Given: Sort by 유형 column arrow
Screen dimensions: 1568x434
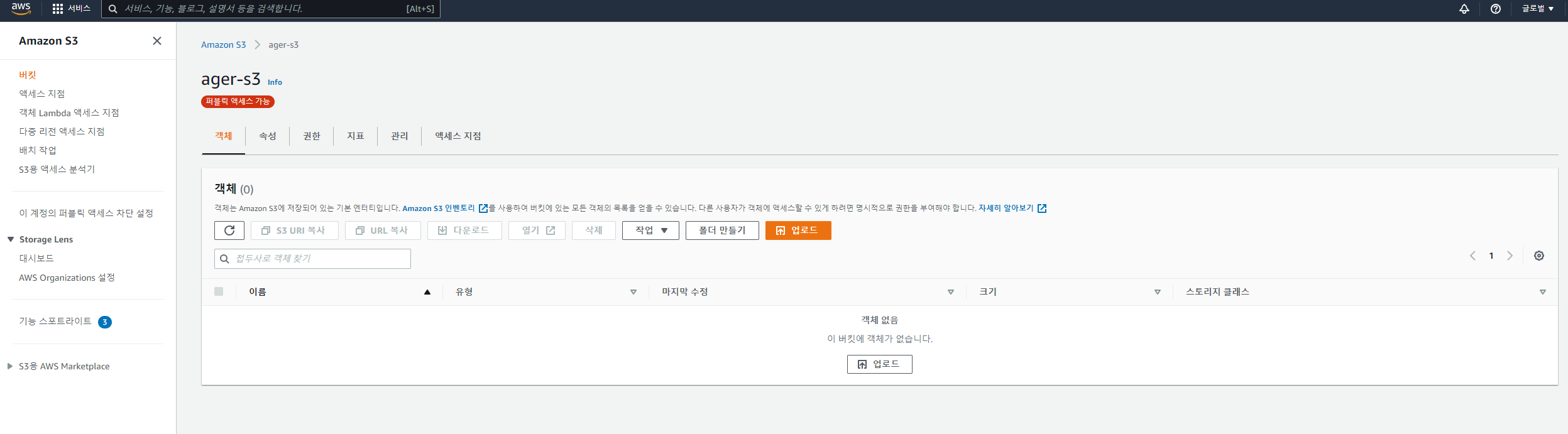Looking at the screenshot, I should click(x=633, y=292).
